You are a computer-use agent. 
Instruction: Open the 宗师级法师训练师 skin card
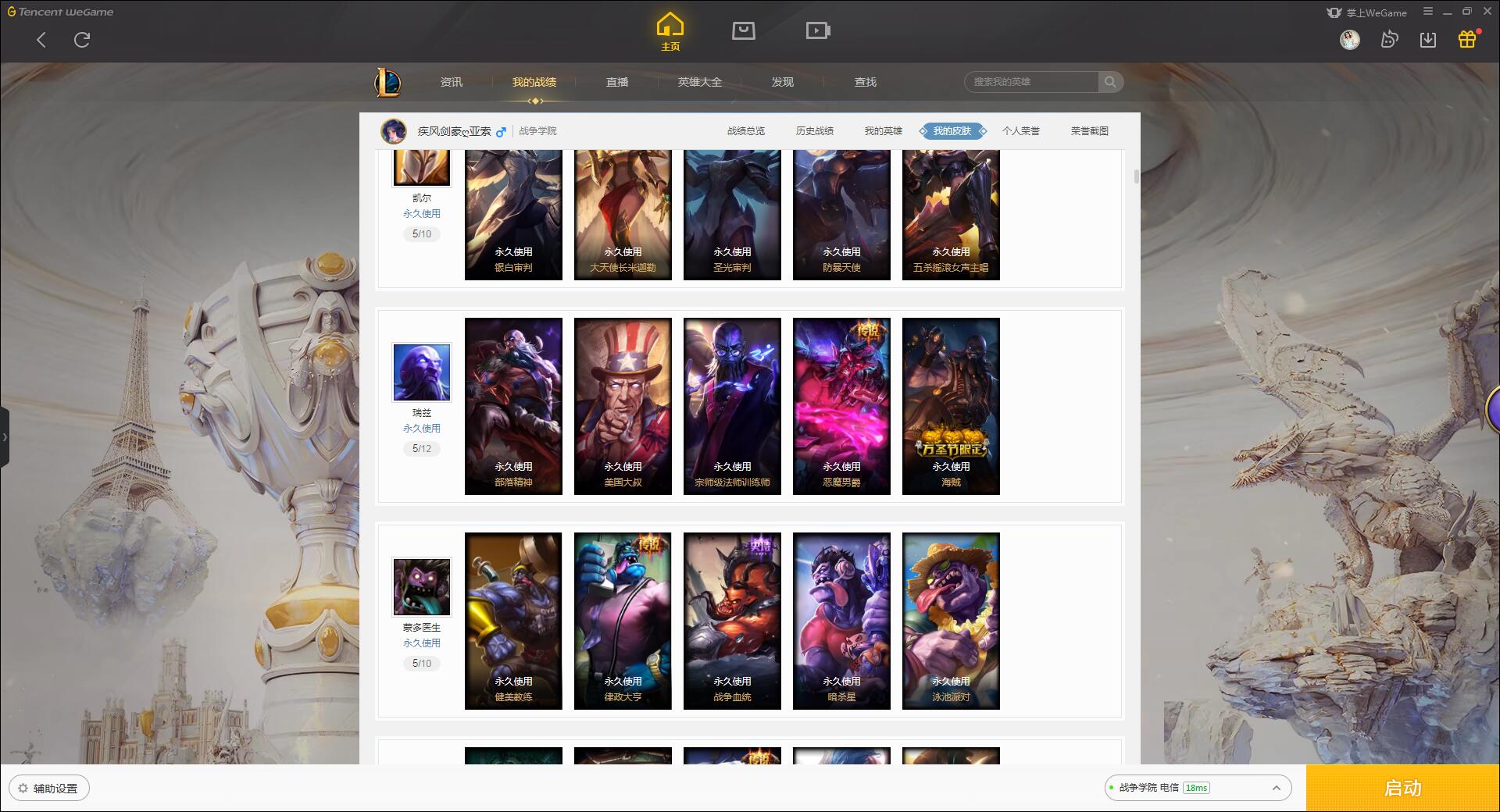732,406
